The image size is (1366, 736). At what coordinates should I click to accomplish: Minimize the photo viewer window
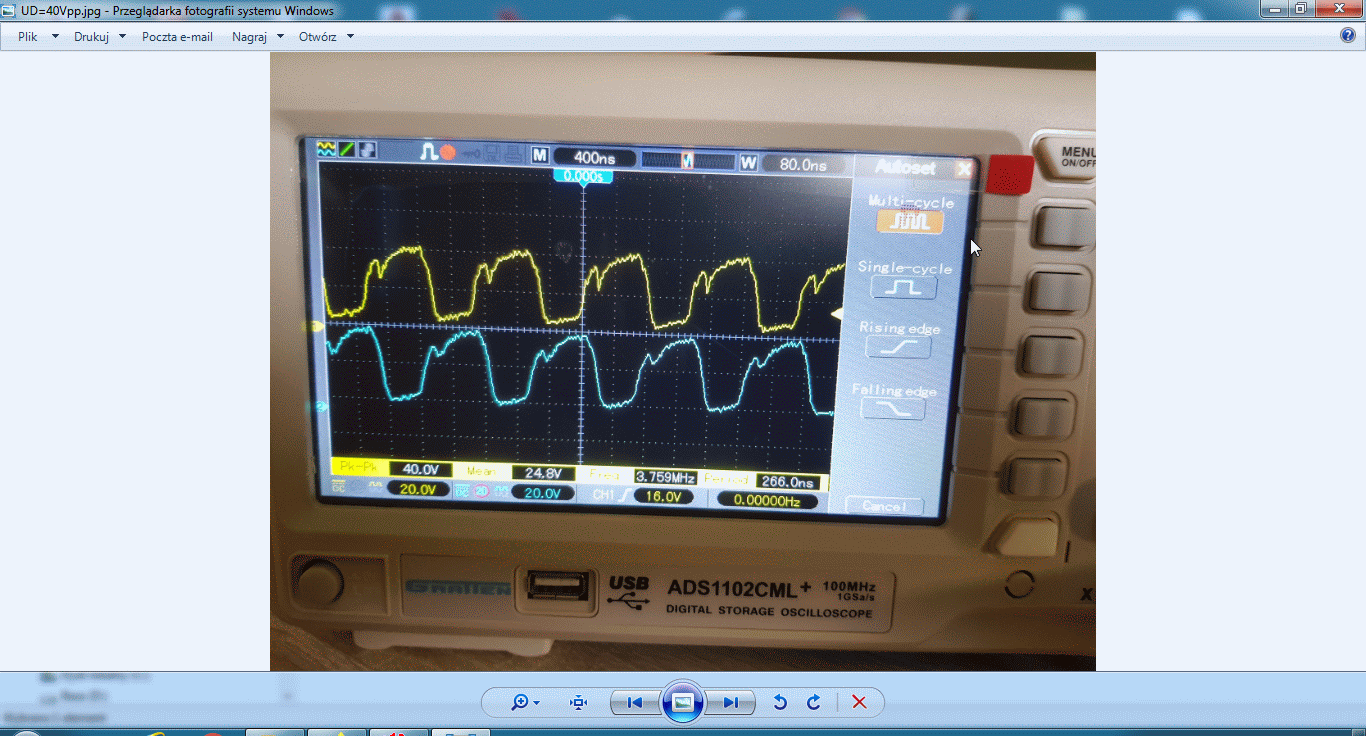(x=1274, y=9)
